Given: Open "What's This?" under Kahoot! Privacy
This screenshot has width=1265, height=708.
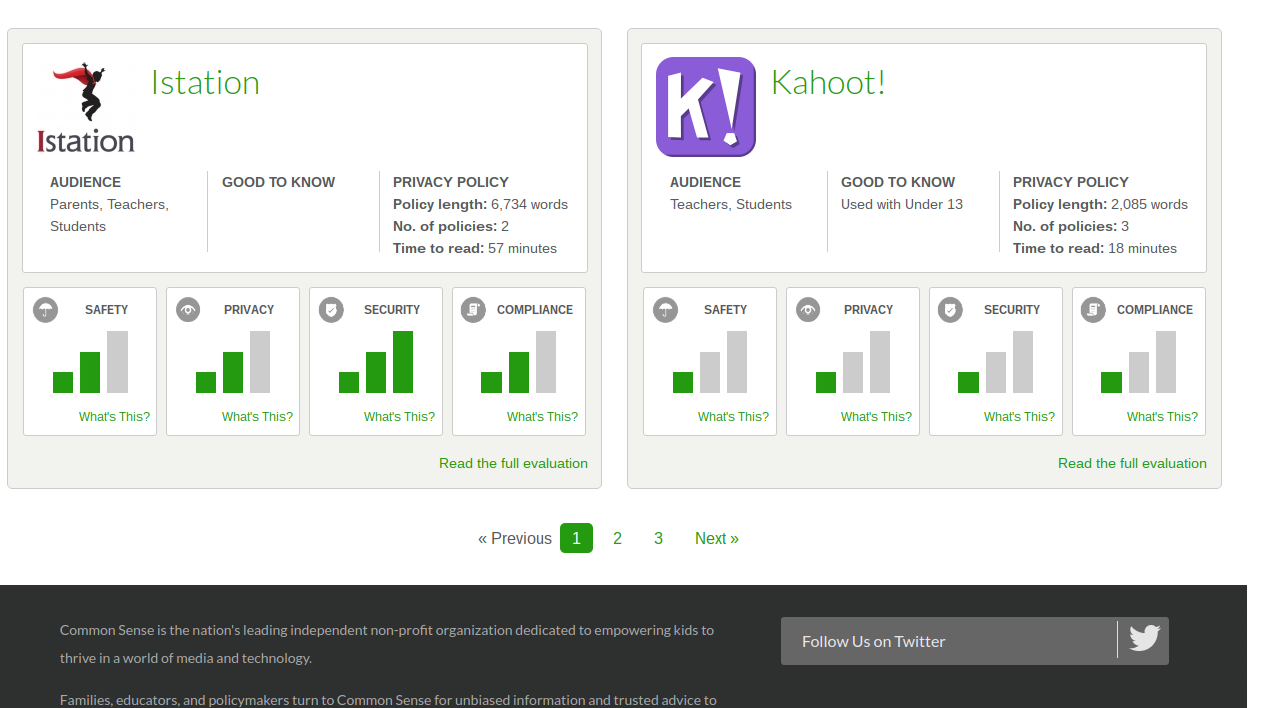Looking at the screenshot, I should click(876, 417).
